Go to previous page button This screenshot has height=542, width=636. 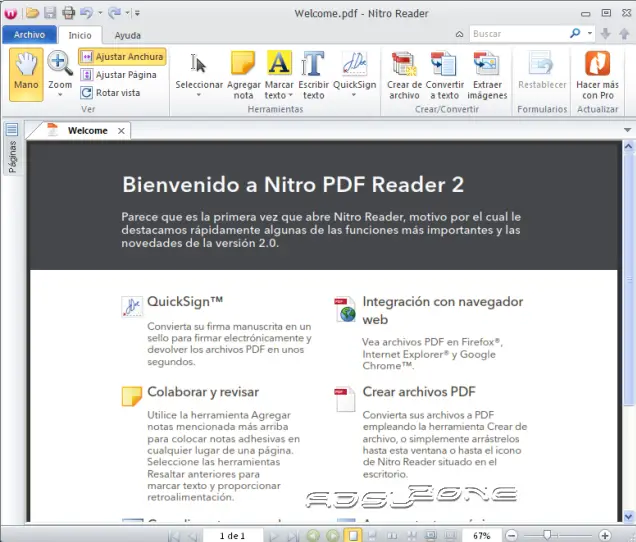pyautogui.click(x=193, y=536)
